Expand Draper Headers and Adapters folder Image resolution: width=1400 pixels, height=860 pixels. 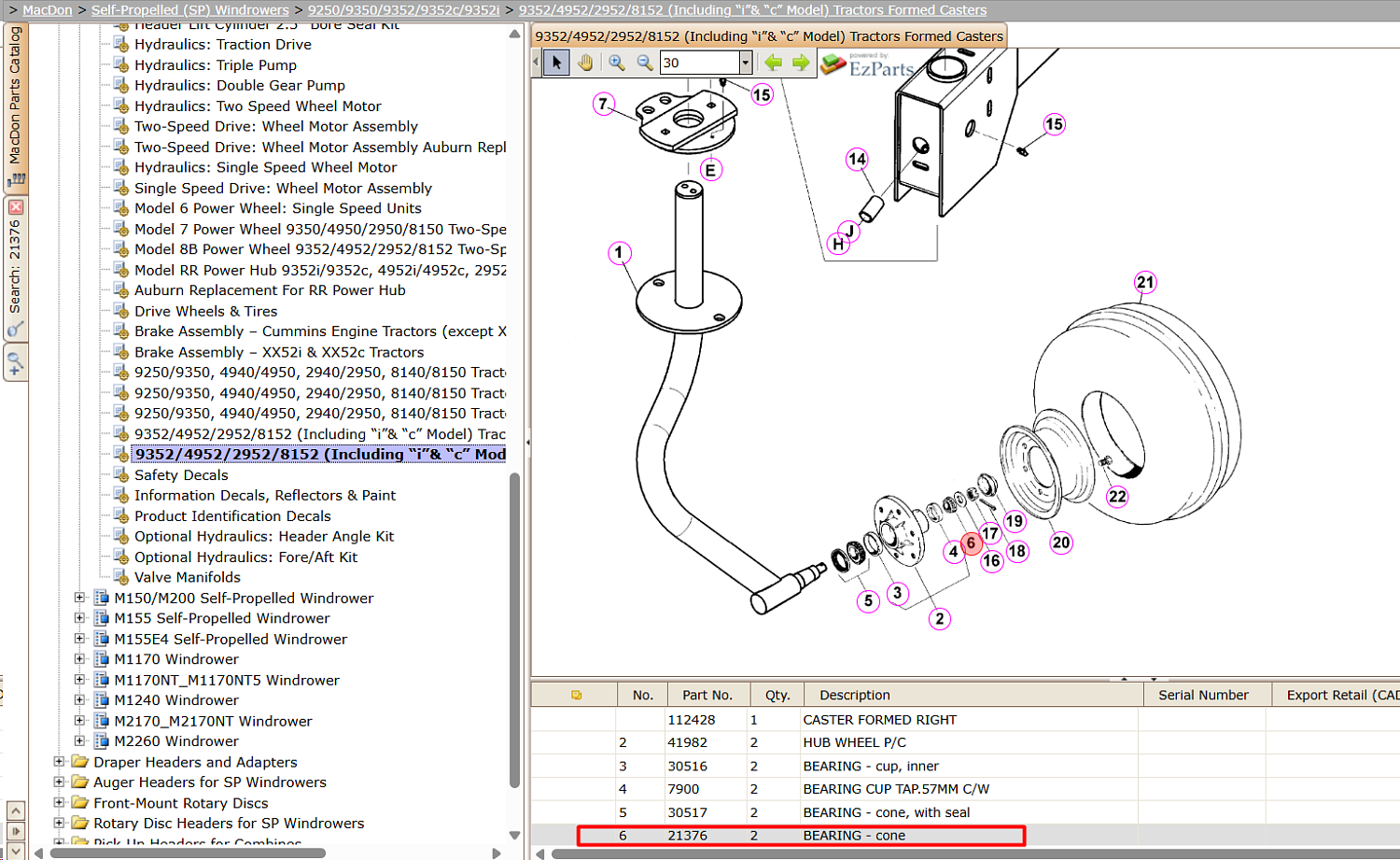click(59, 762)
